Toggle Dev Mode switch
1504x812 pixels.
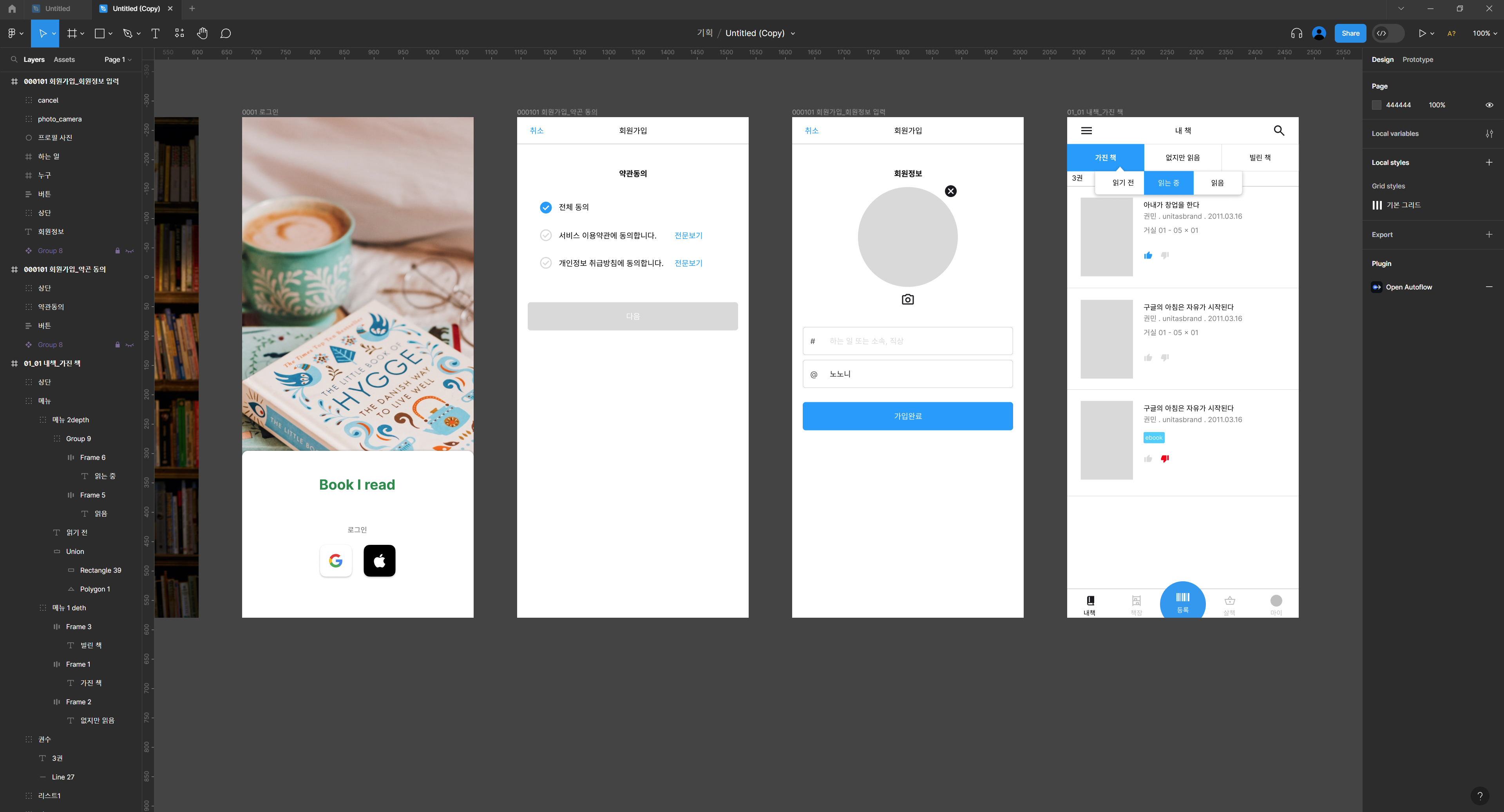pos(1388,33)
